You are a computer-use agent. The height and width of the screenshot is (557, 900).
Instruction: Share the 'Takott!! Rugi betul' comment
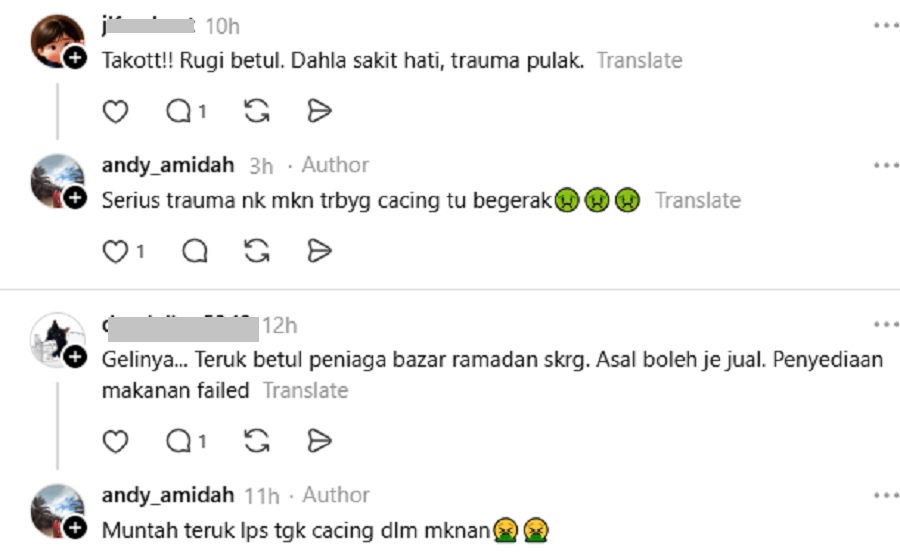[319, 111]
